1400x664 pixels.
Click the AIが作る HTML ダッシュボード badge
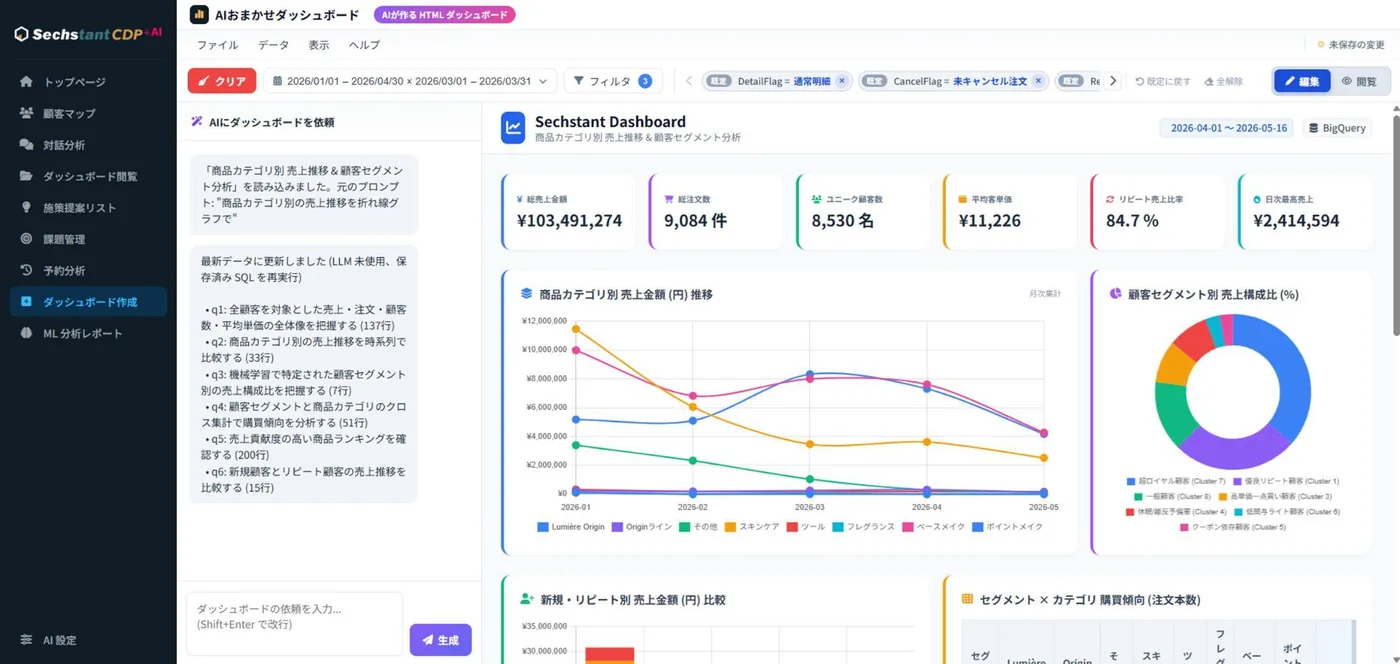tap(444, 15)
